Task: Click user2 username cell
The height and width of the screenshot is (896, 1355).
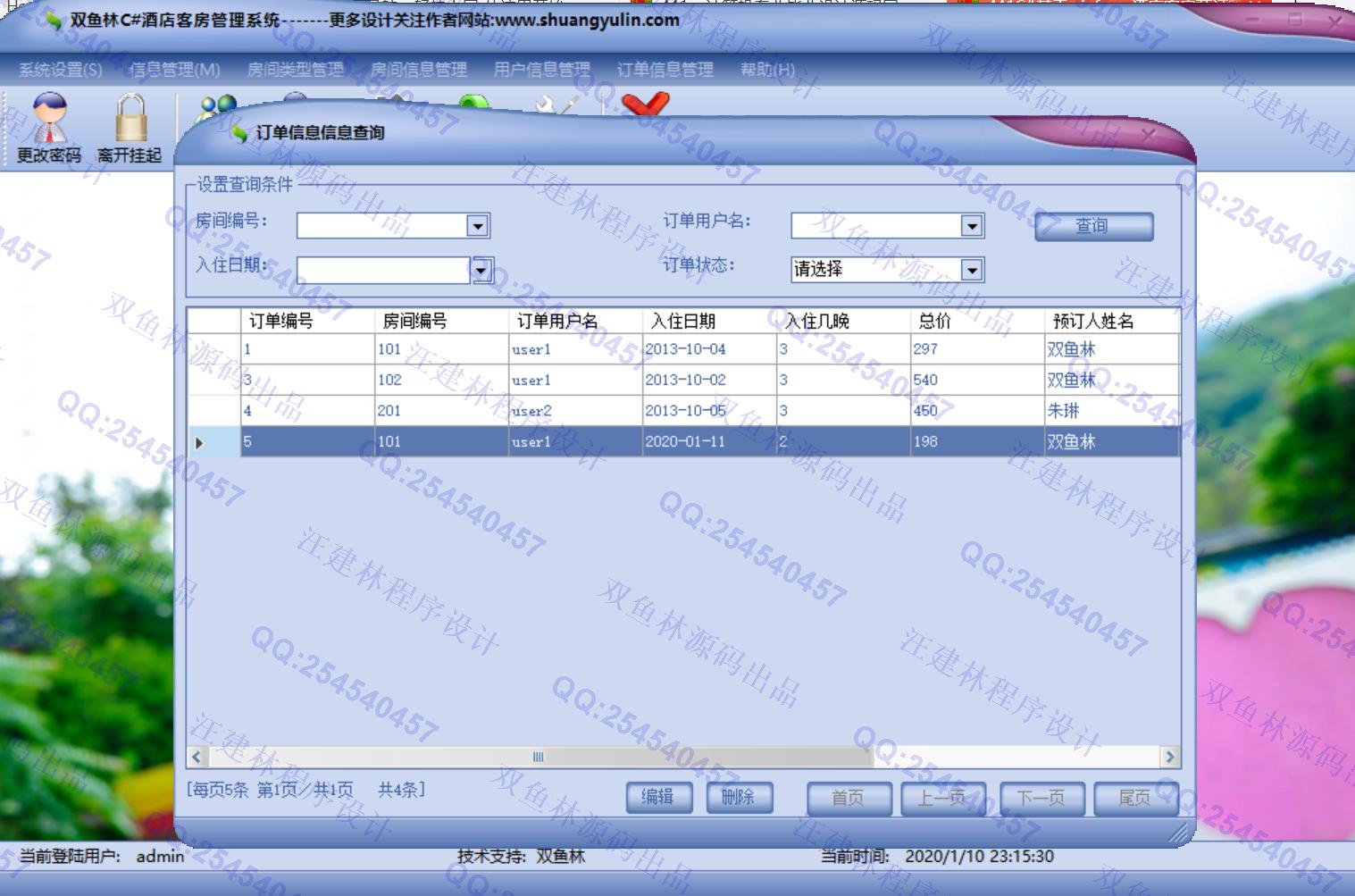Action: (575, 411)
